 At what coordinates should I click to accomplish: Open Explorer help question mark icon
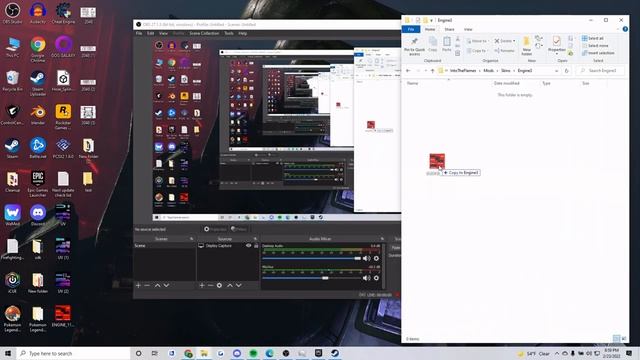625,29
